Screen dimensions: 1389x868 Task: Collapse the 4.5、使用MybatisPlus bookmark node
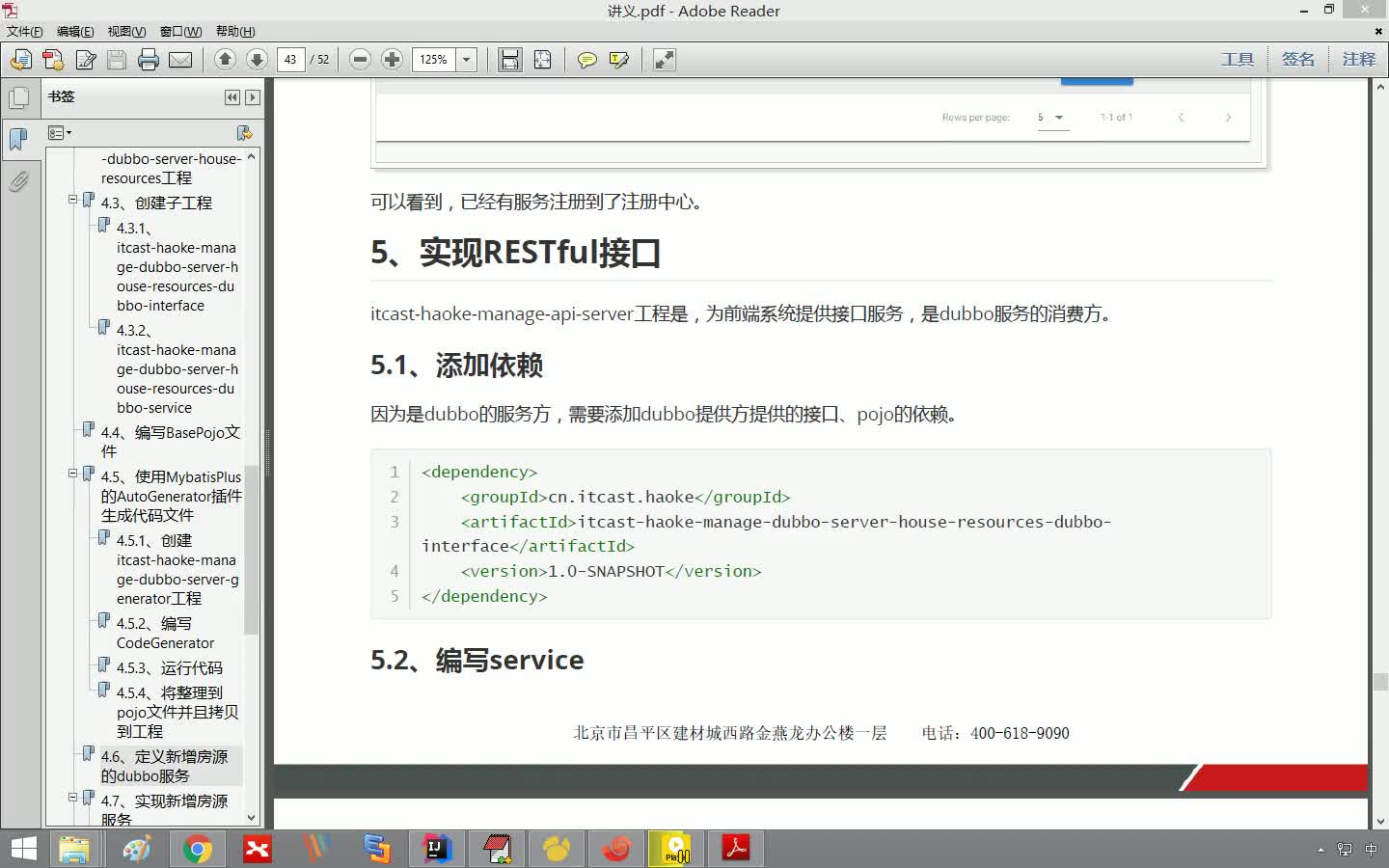tap(72, 474)
